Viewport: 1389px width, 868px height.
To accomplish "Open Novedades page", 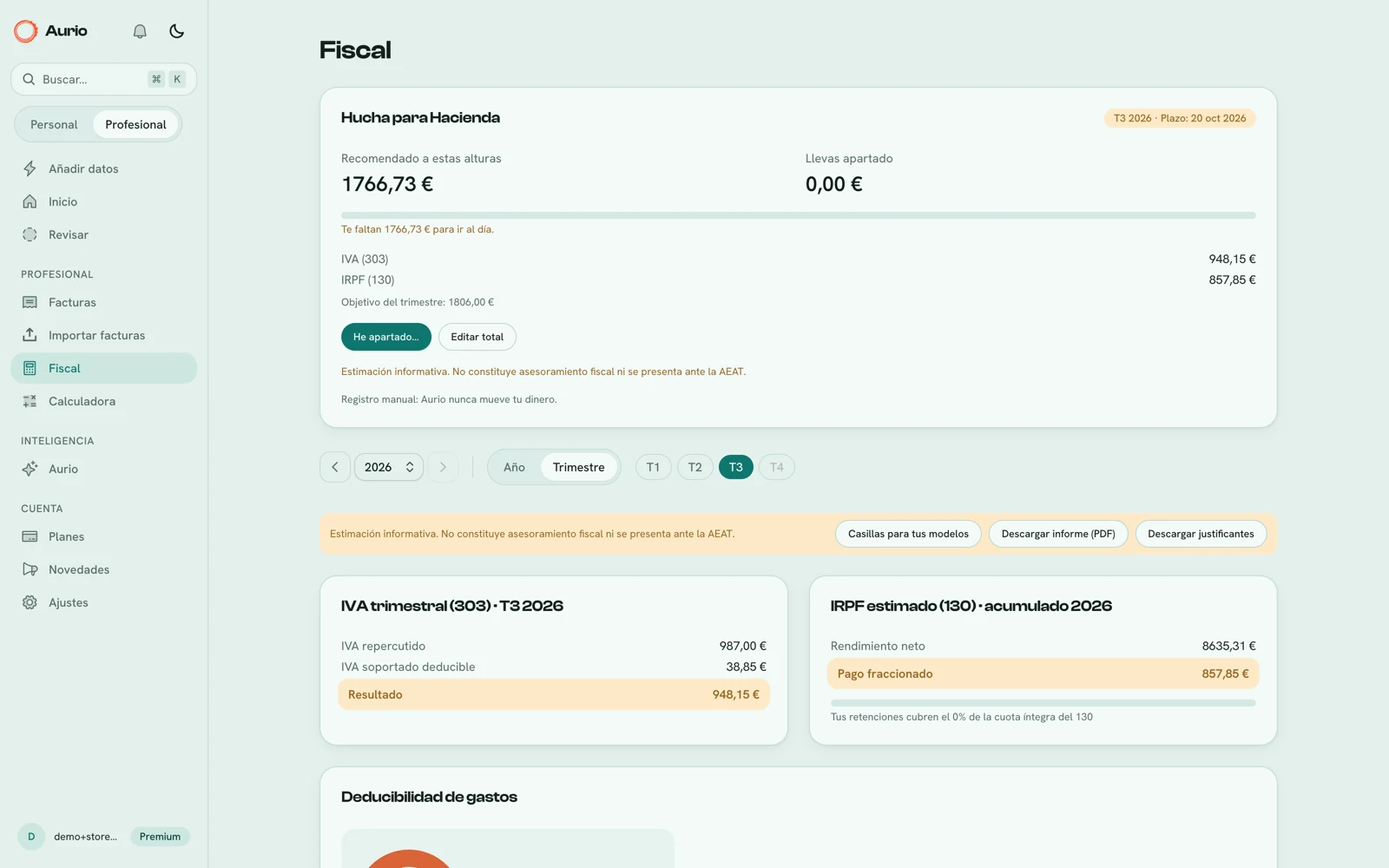I will pyautogui.click(x=104, y=569).
